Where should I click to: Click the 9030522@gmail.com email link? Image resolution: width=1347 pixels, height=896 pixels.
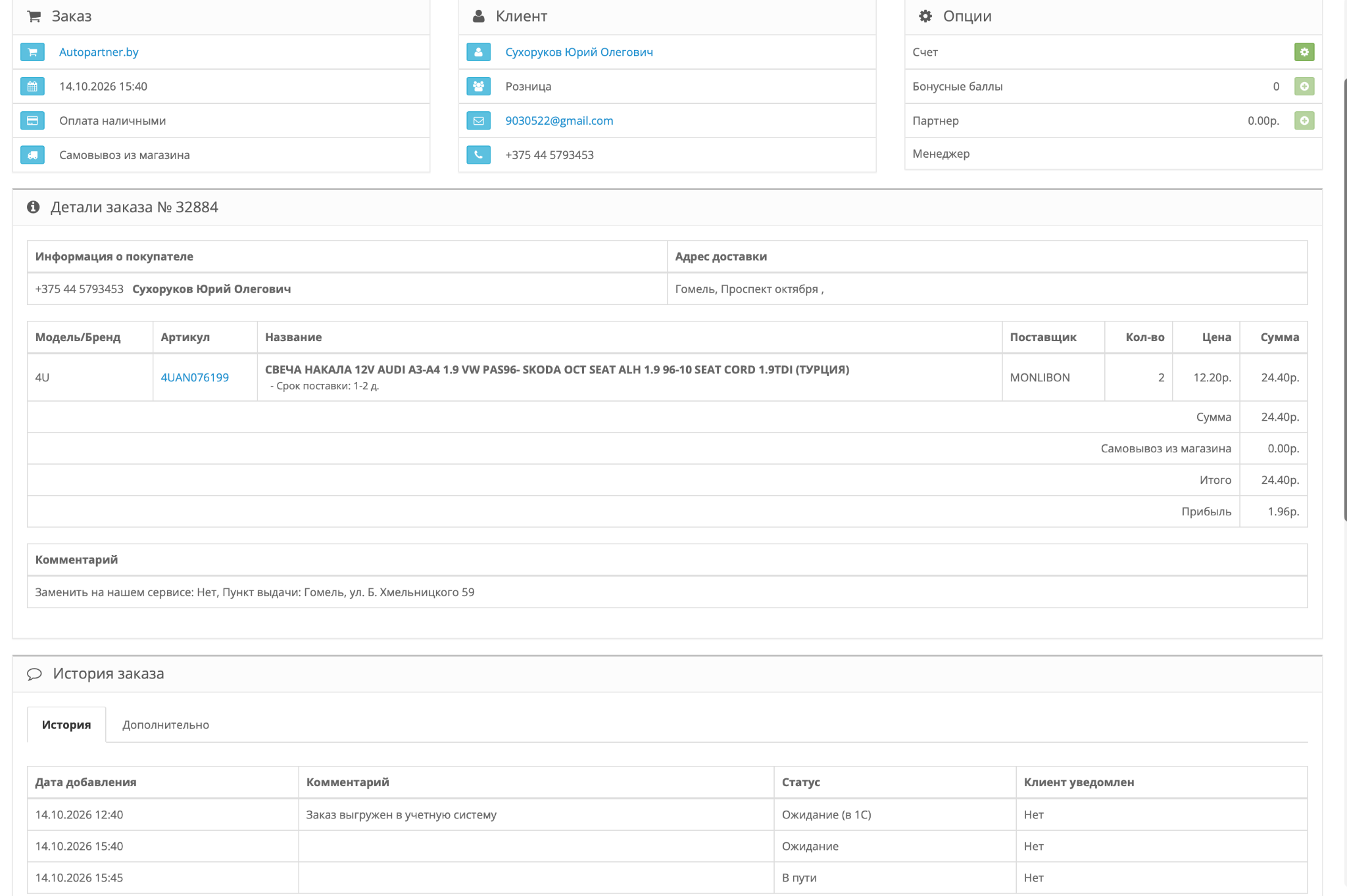559,120
